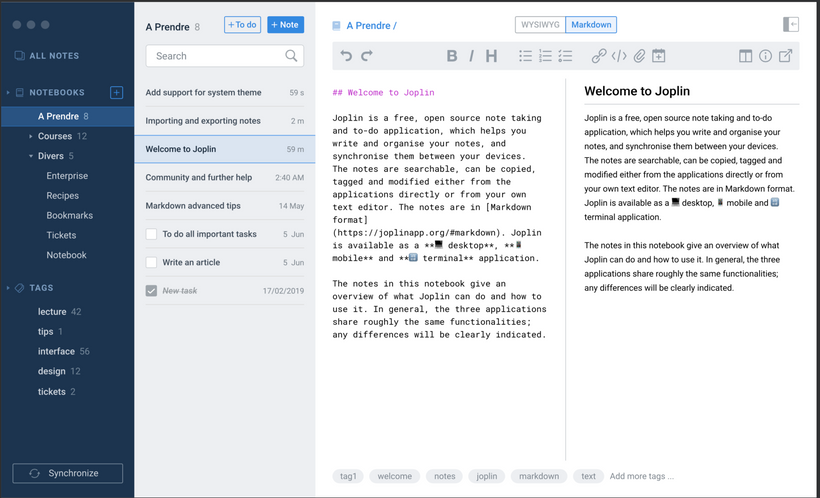Toggle the sidebar visibility icon at top right
The height and width of the screenshot is (498, 820).
791,25
